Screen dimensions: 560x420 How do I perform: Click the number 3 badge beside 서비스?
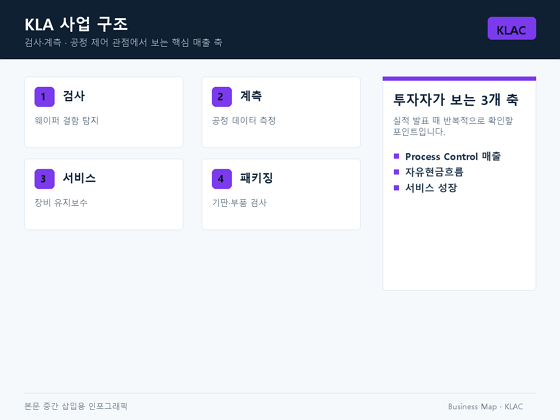point(44,179)
